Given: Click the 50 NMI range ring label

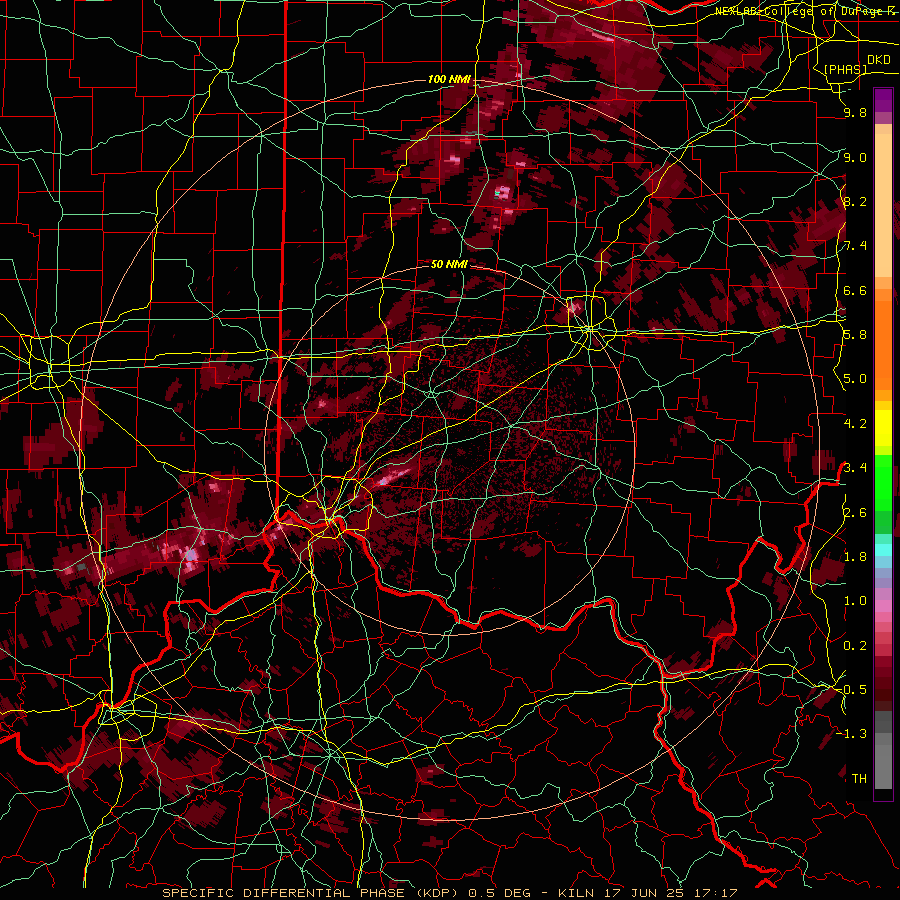Looking at the screenshot, I should 449,265.
